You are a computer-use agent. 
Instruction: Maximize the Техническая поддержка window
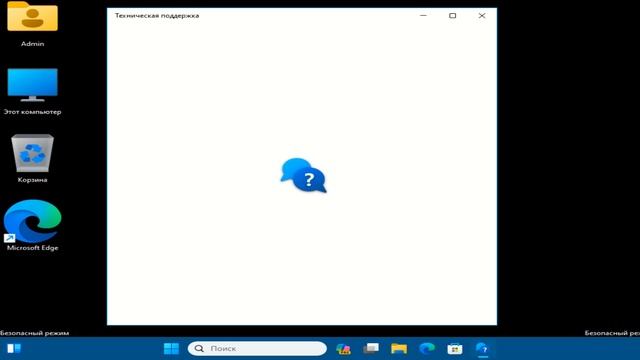tap(453, 16)
